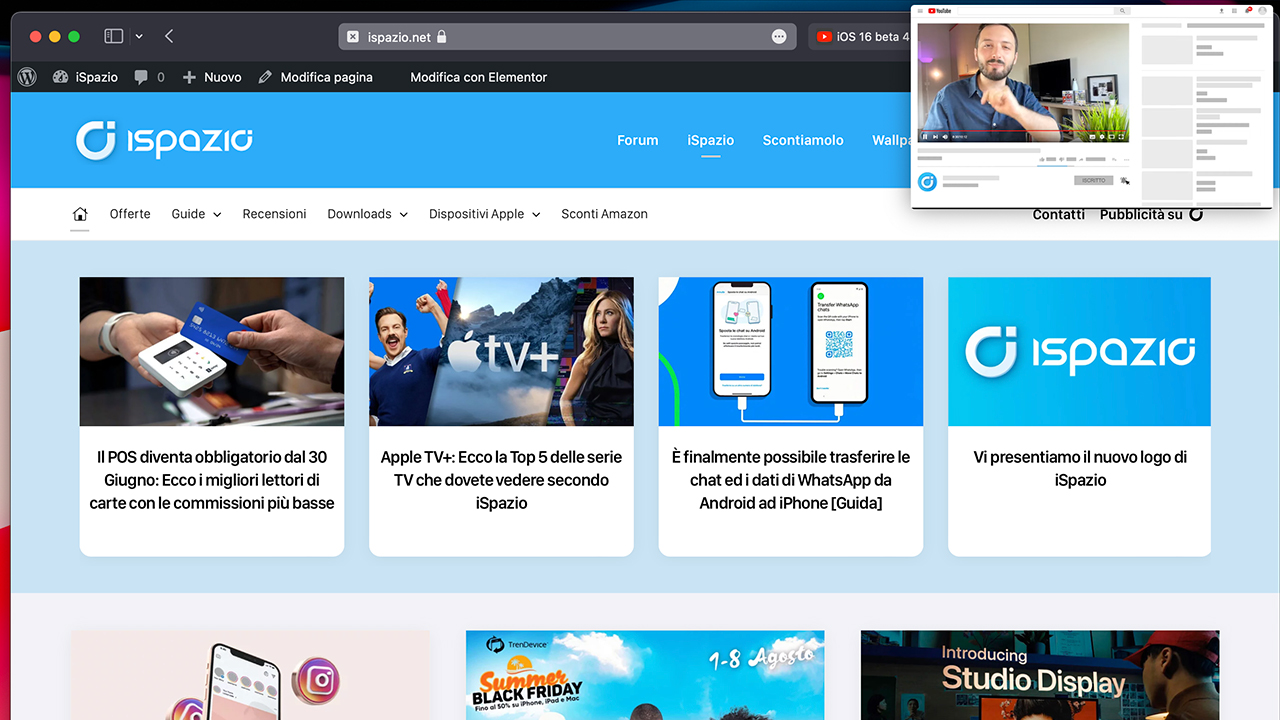Open the YouTube account avatar
1280x720 pixels.
(x=1263, y=11)
